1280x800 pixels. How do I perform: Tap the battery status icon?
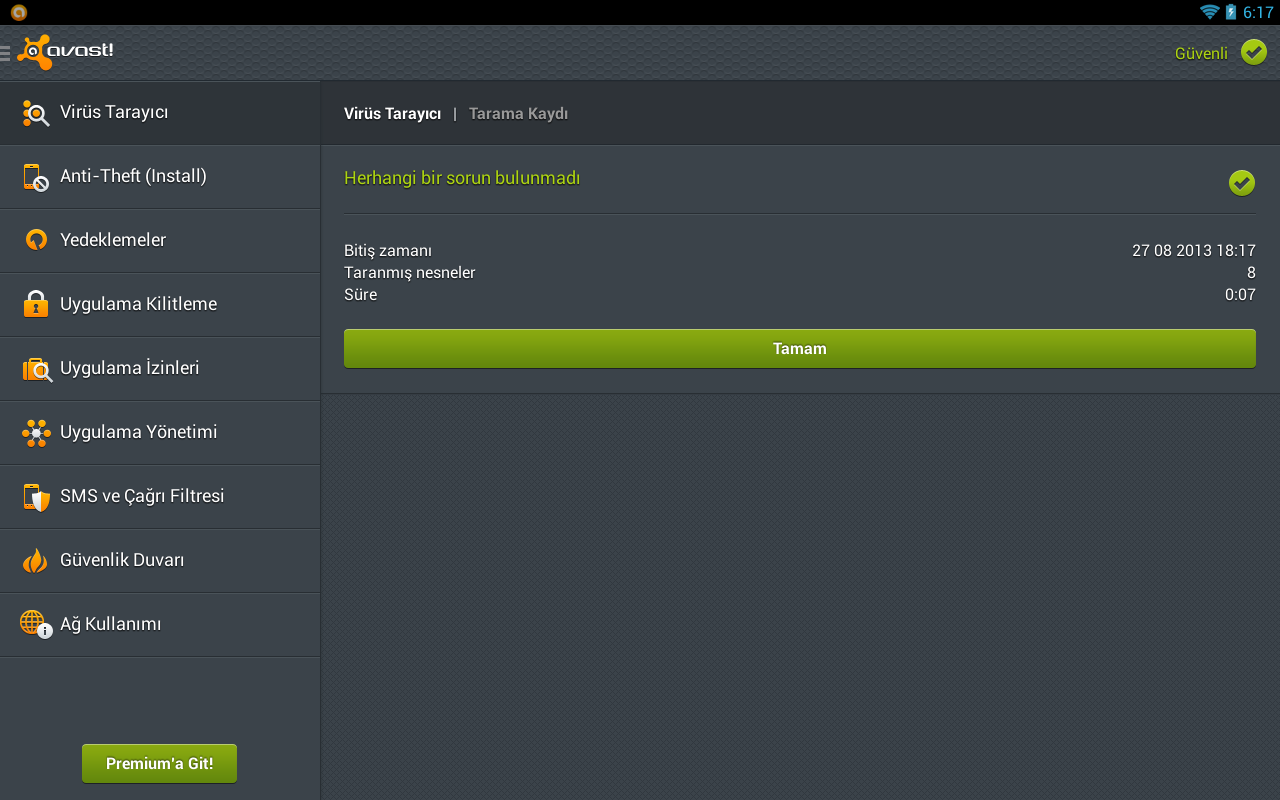(1231, 12)
